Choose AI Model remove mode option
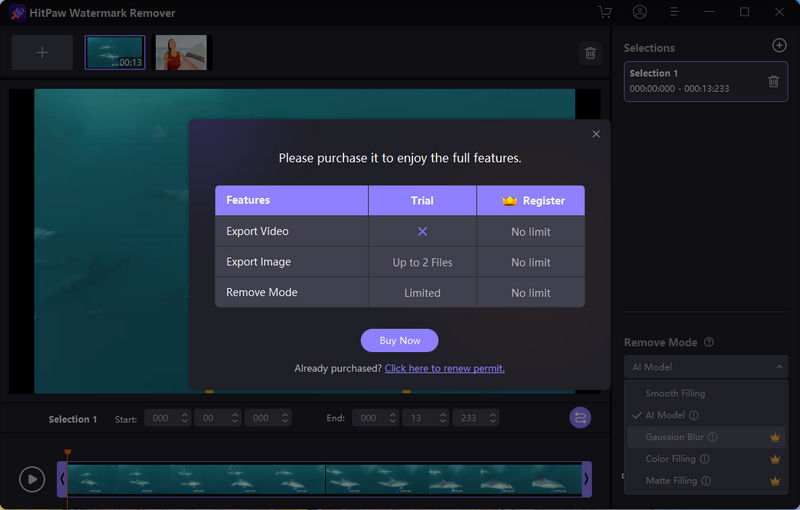The image size is (800, 510). coord(665,415)
